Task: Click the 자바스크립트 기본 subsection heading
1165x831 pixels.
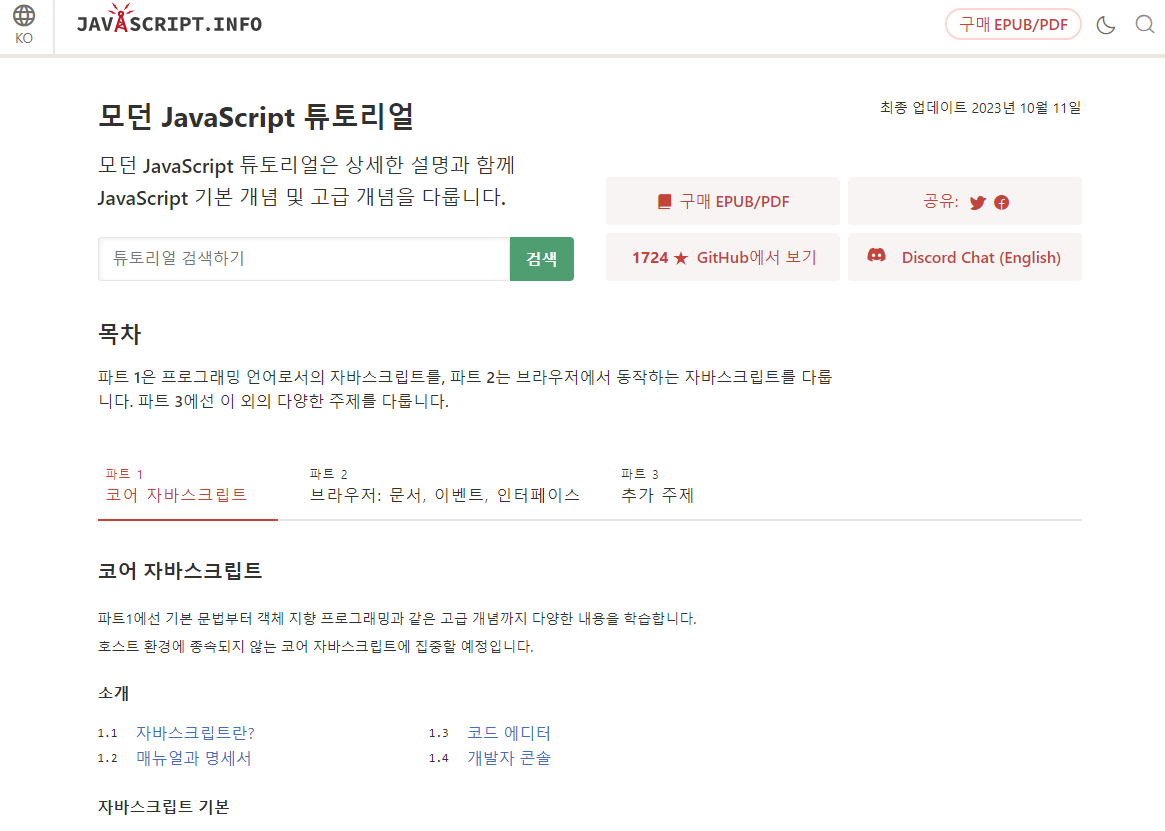Action: [163, 807]
